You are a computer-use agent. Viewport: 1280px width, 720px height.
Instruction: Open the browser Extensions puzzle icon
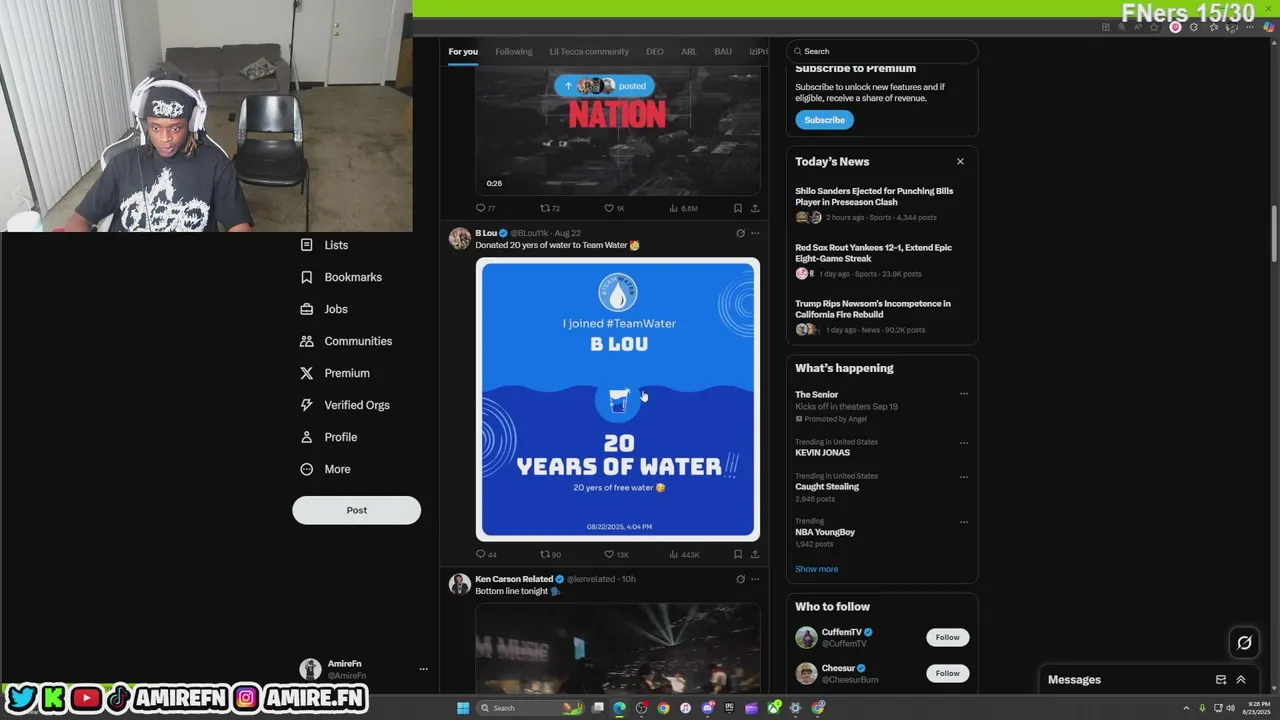(1194, 27)
